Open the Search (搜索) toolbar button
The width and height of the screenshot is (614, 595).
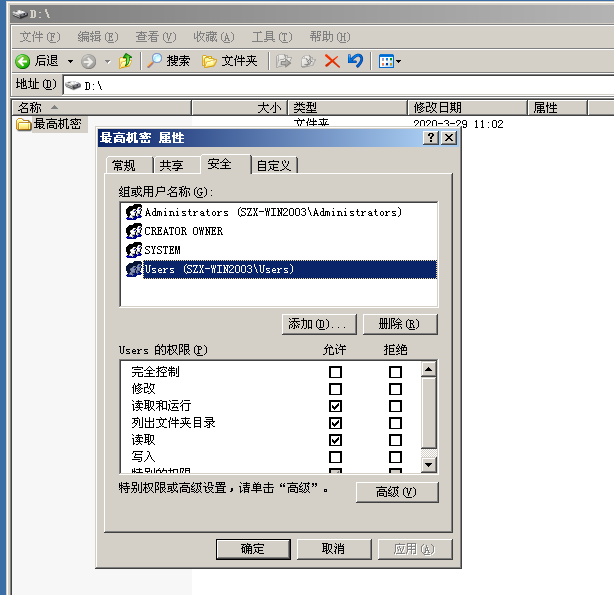pos(169,61)
